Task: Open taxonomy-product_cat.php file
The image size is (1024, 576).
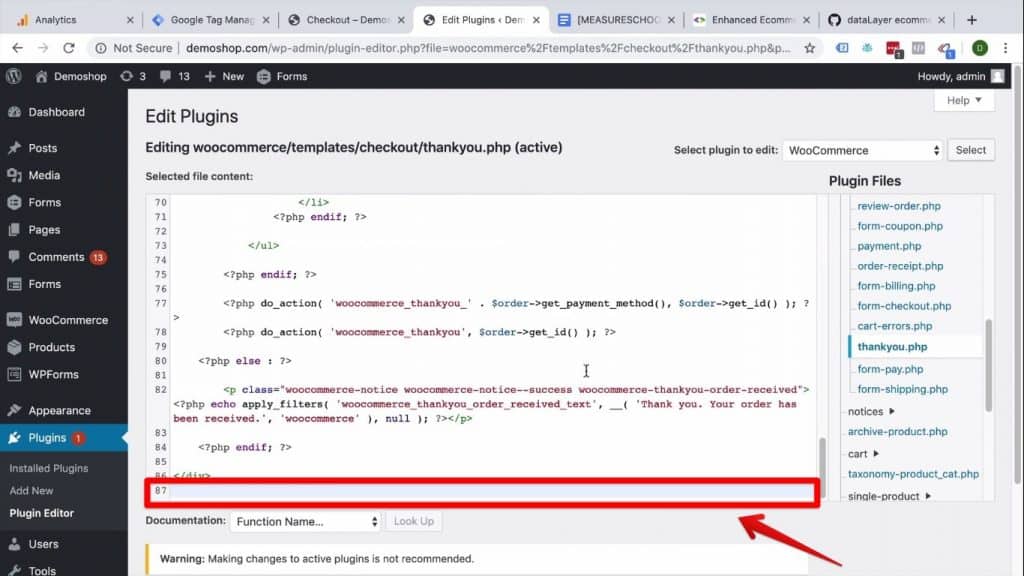Action: (x=913, y=474)
